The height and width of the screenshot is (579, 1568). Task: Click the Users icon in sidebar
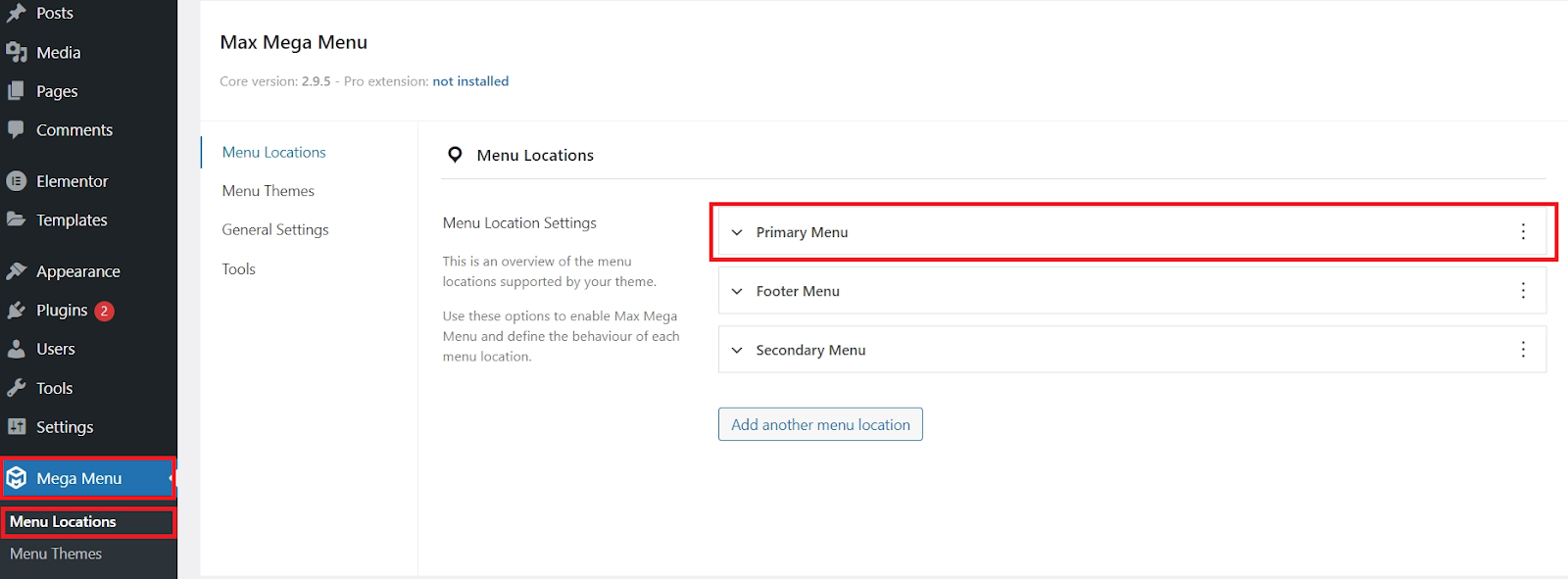pos(17,349)
